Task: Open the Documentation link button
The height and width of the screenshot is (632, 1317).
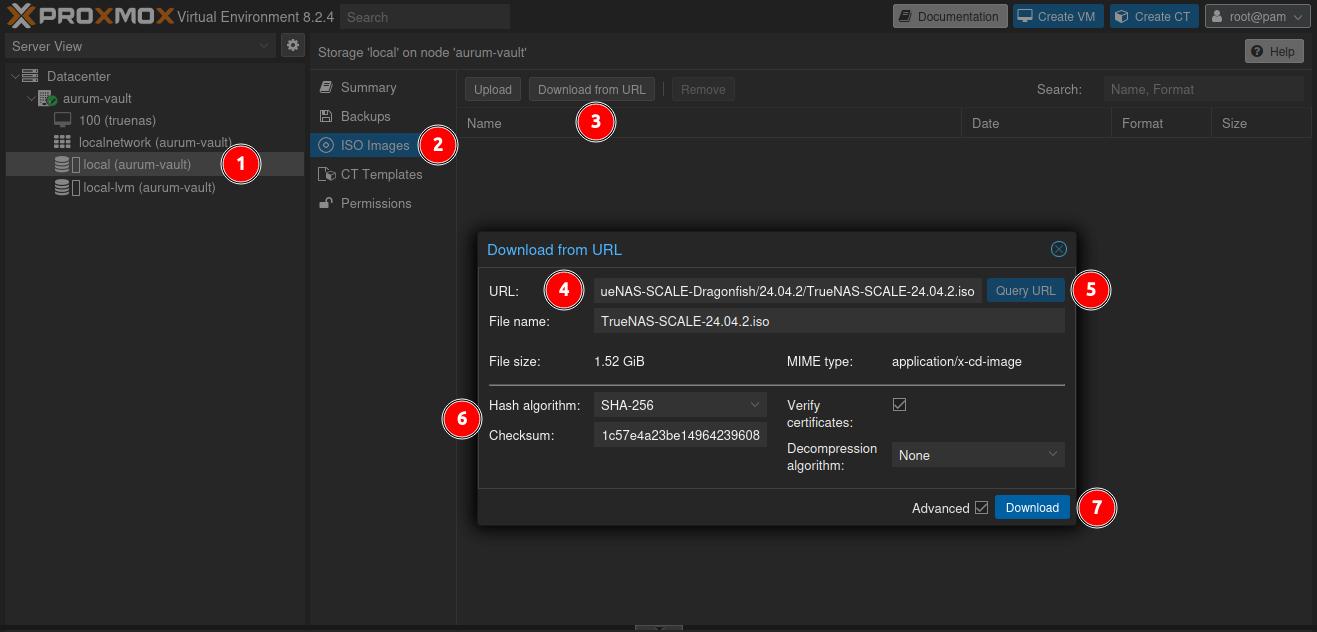Action: point(949,16)
